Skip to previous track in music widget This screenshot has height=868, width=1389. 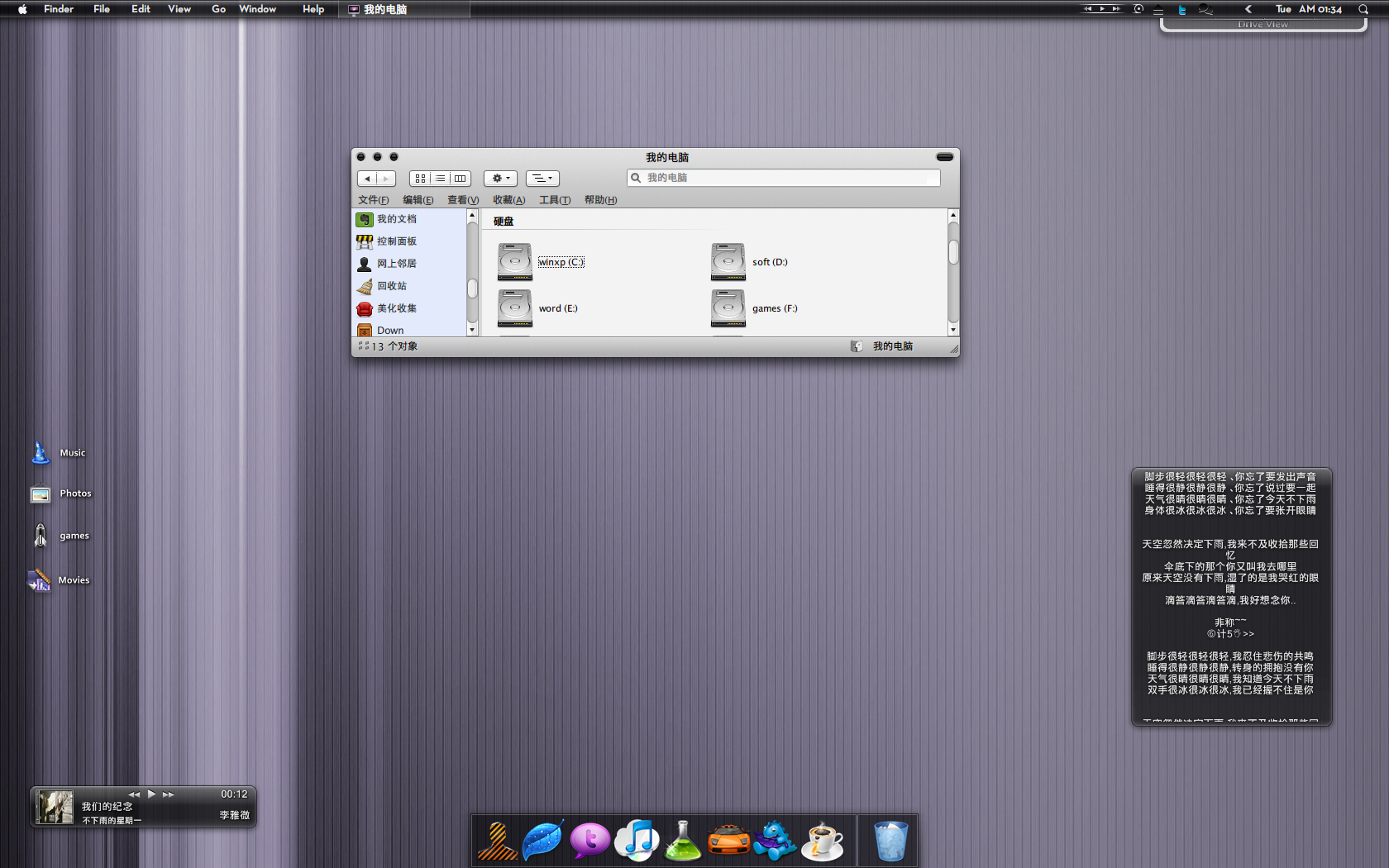click(x=134, y=794)
